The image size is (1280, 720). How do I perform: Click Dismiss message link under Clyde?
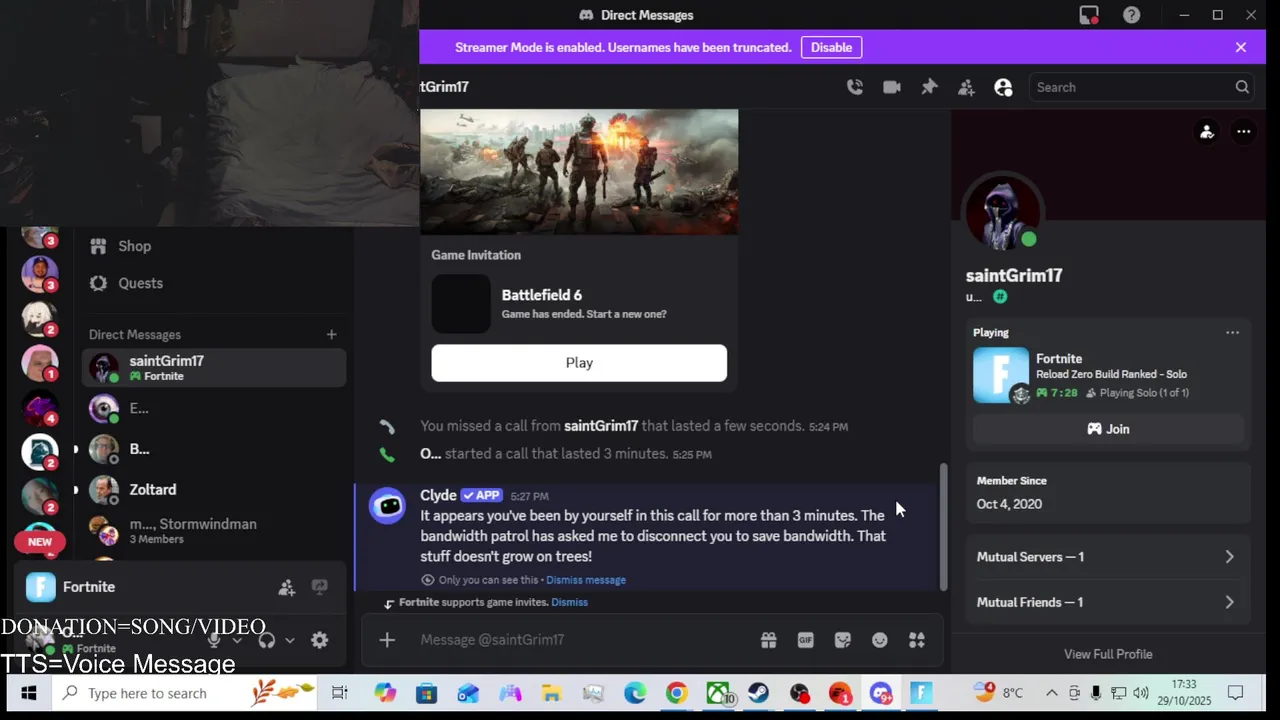586,580
